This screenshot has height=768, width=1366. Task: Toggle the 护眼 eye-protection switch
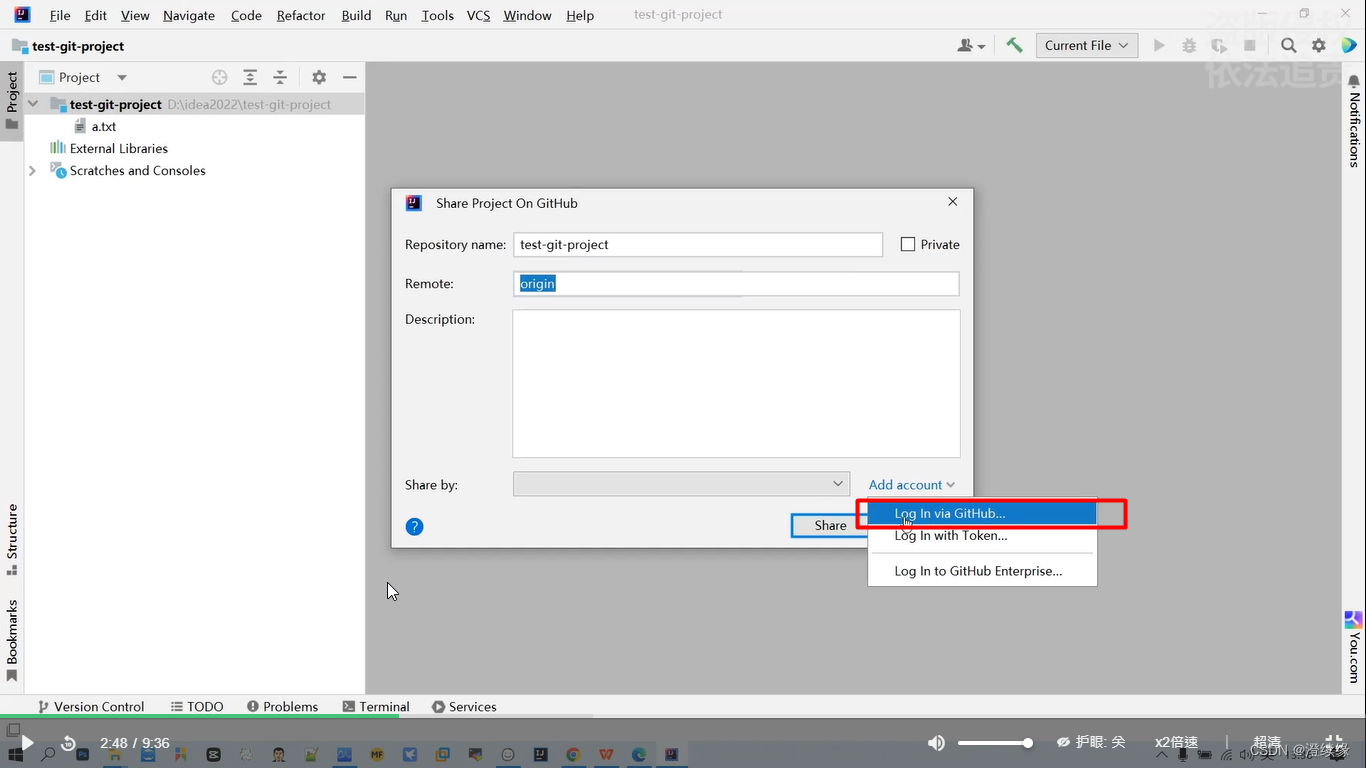[1091, 742]
